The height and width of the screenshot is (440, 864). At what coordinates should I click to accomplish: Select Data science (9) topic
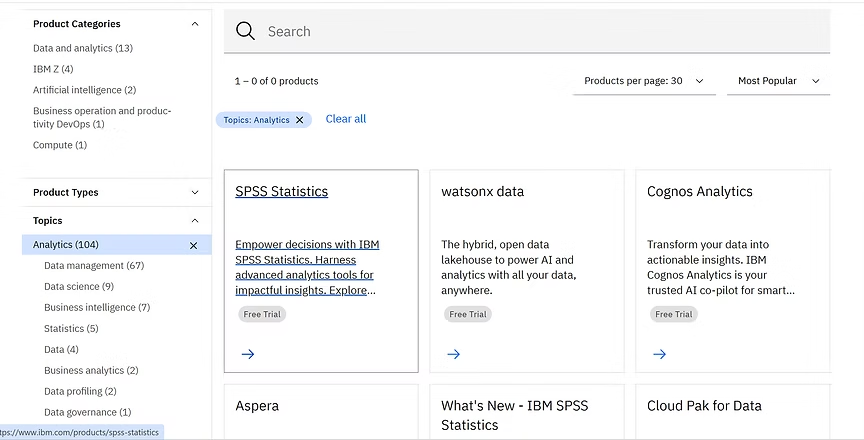point(79,286)
